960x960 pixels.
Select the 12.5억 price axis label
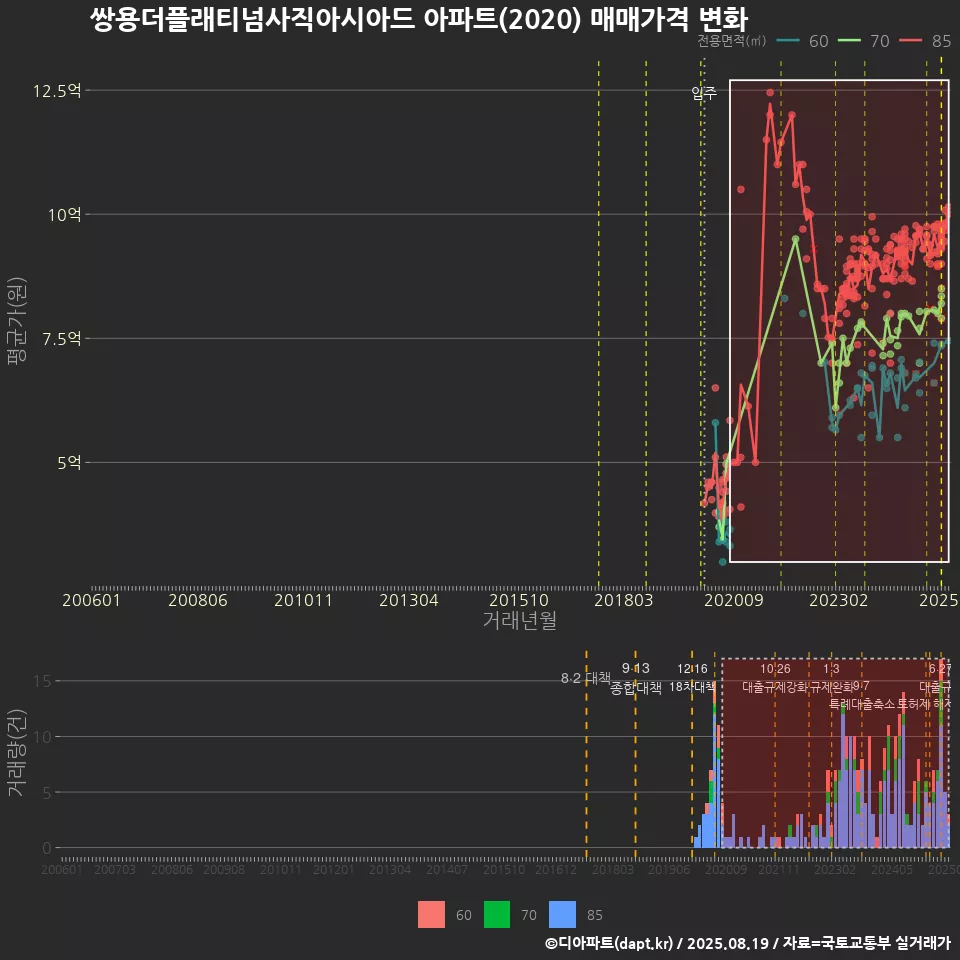coord(57,91)
